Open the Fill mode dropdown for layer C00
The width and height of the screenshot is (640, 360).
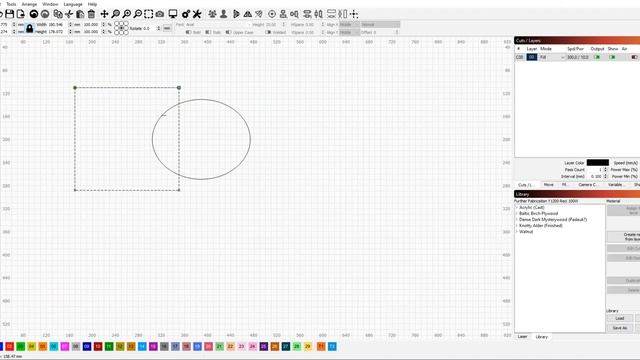552,57
